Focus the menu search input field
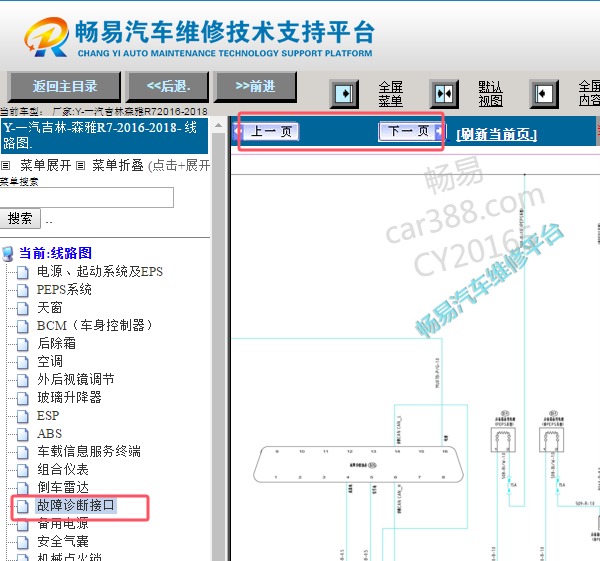 pos(86,197)
